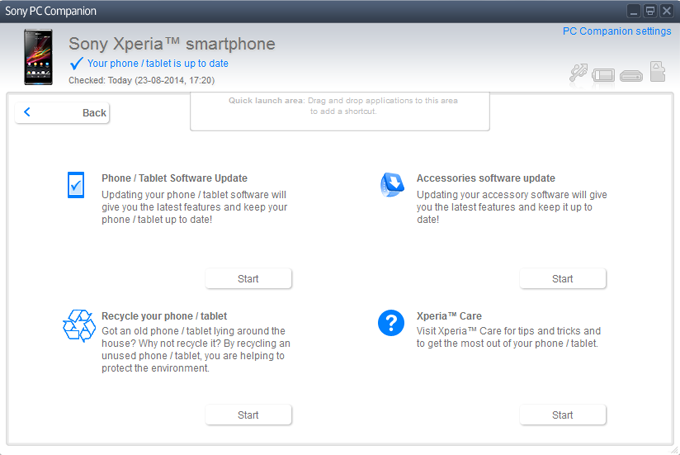Screen dimensions: 680x455
Task: Click 'Sony Xperia™ smartphone' device title
Action: tap(172, 44)
